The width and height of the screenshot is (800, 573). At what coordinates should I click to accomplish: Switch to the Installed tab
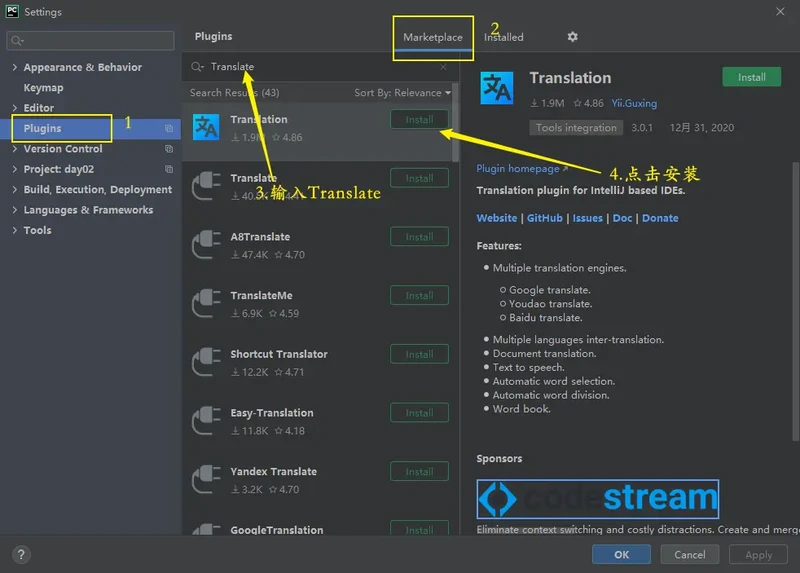click(504, 37)
